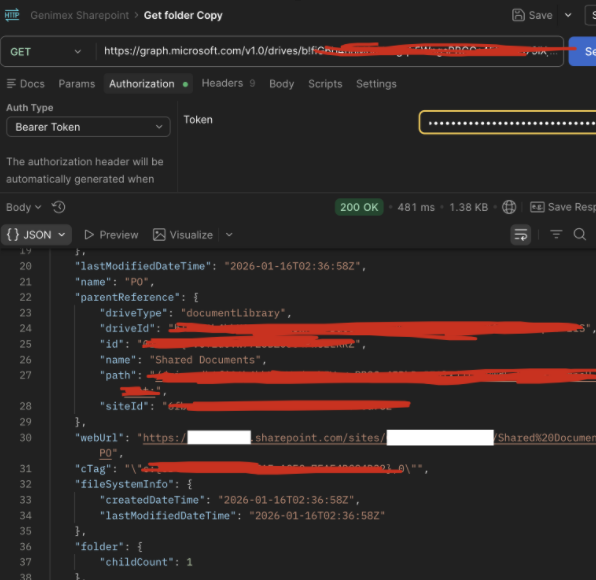
Task: Select the Authorization tab
Action: 148,84
